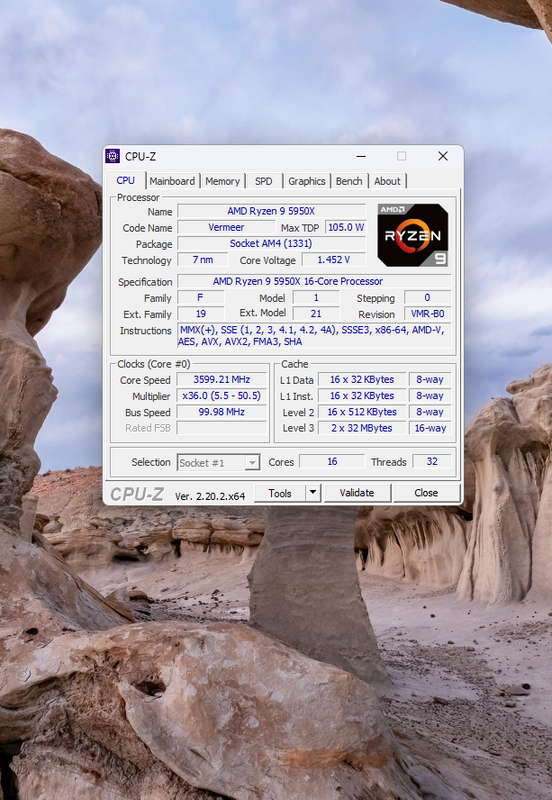Viewport: 552px width, 800px height.
Task: Click the Ext. Family value 19
Action: pyautogui.click(x=200, y=314)
